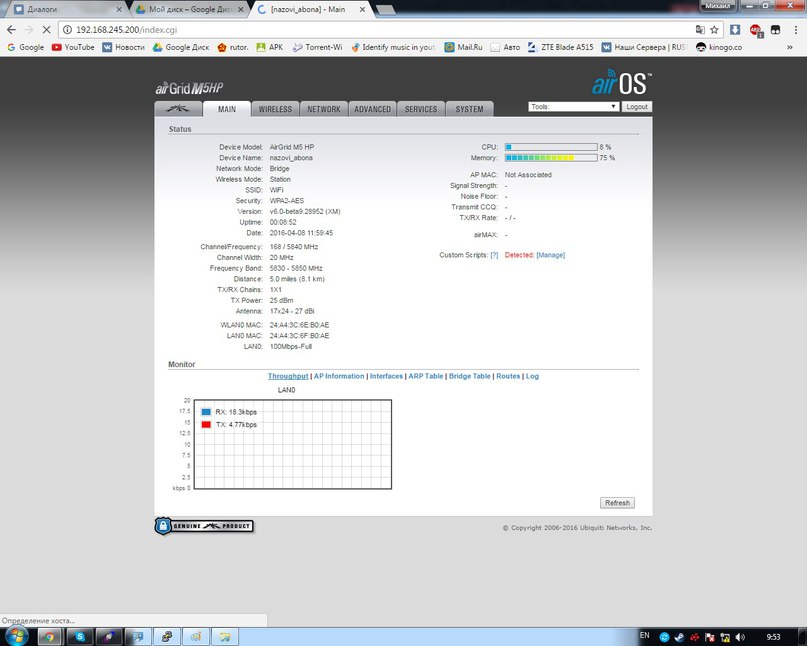Open the Mail.Ru bookmark

(463, 47)
